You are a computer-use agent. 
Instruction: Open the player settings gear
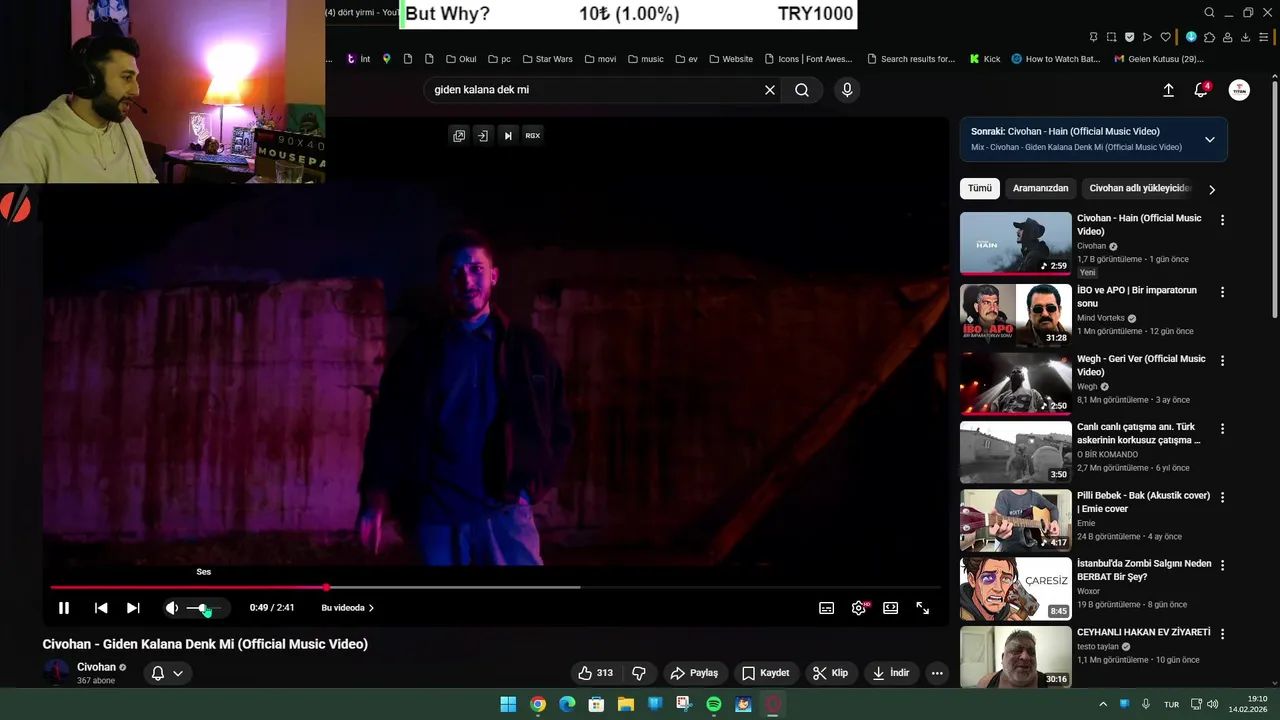point(859,608)
